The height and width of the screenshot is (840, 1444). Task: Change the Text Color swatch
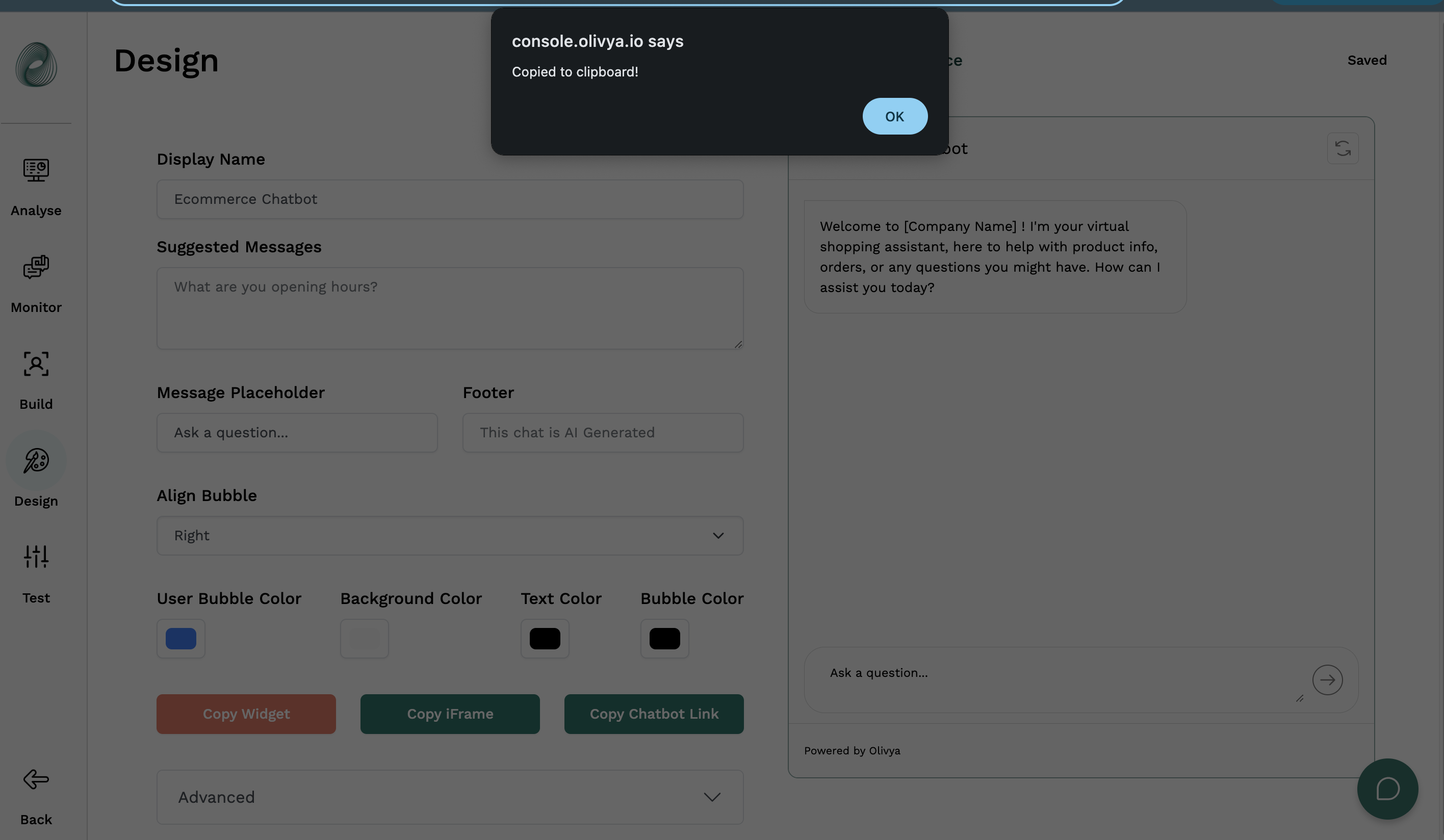click(545, 639)
